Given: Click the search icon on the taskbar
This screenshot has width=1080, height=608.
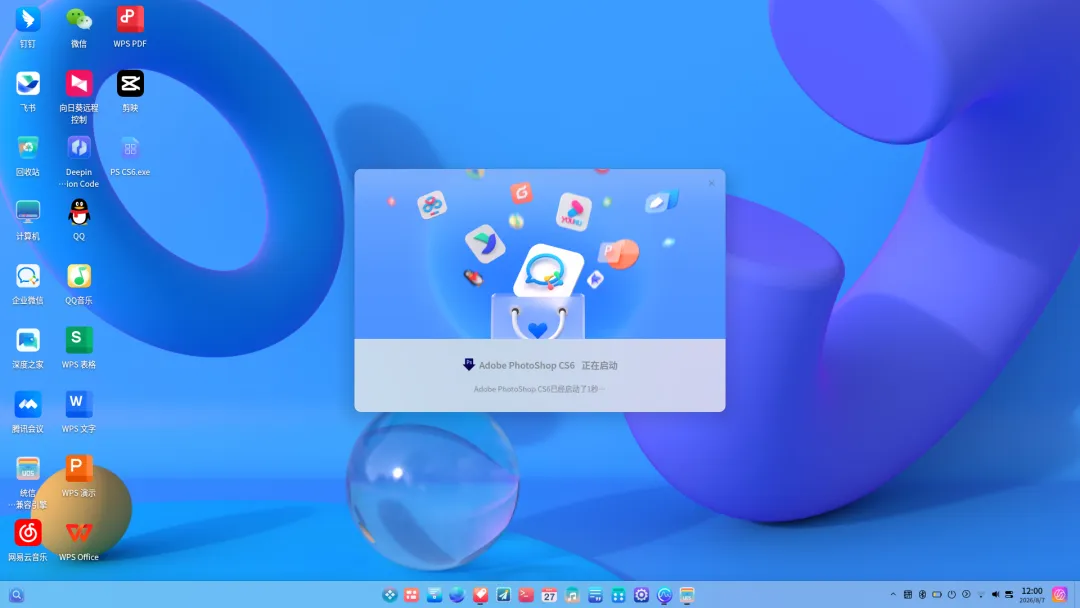Looking at the screenshot, I should point(17,595).
